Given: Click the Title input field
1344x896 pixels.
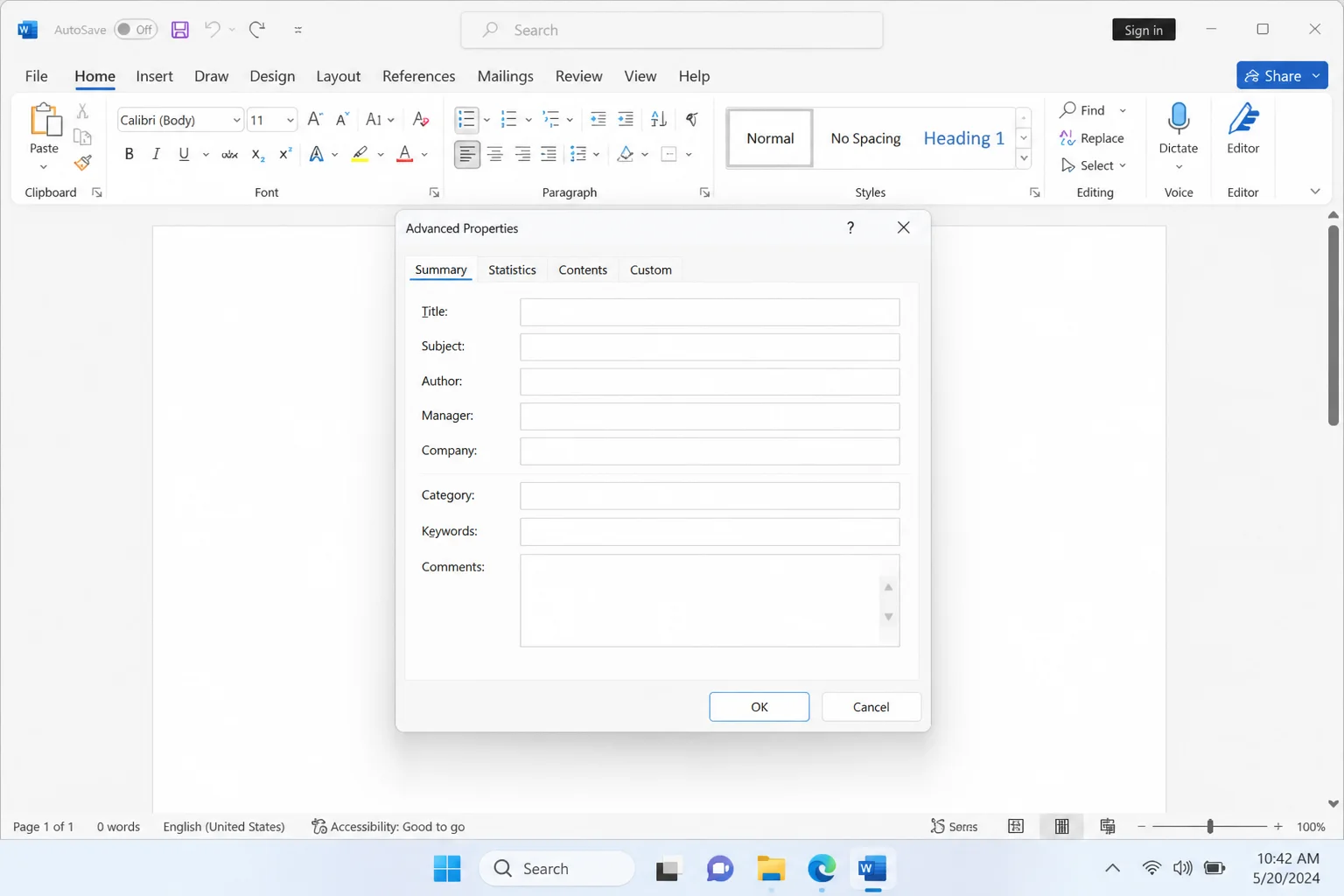Looking at the screenshot, I should pyautogui.click(x=710, y=312).
